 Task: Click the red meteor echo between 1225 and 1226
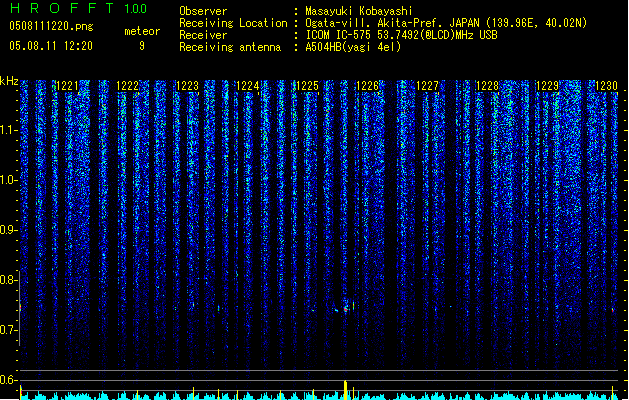(x=345, y=310)
